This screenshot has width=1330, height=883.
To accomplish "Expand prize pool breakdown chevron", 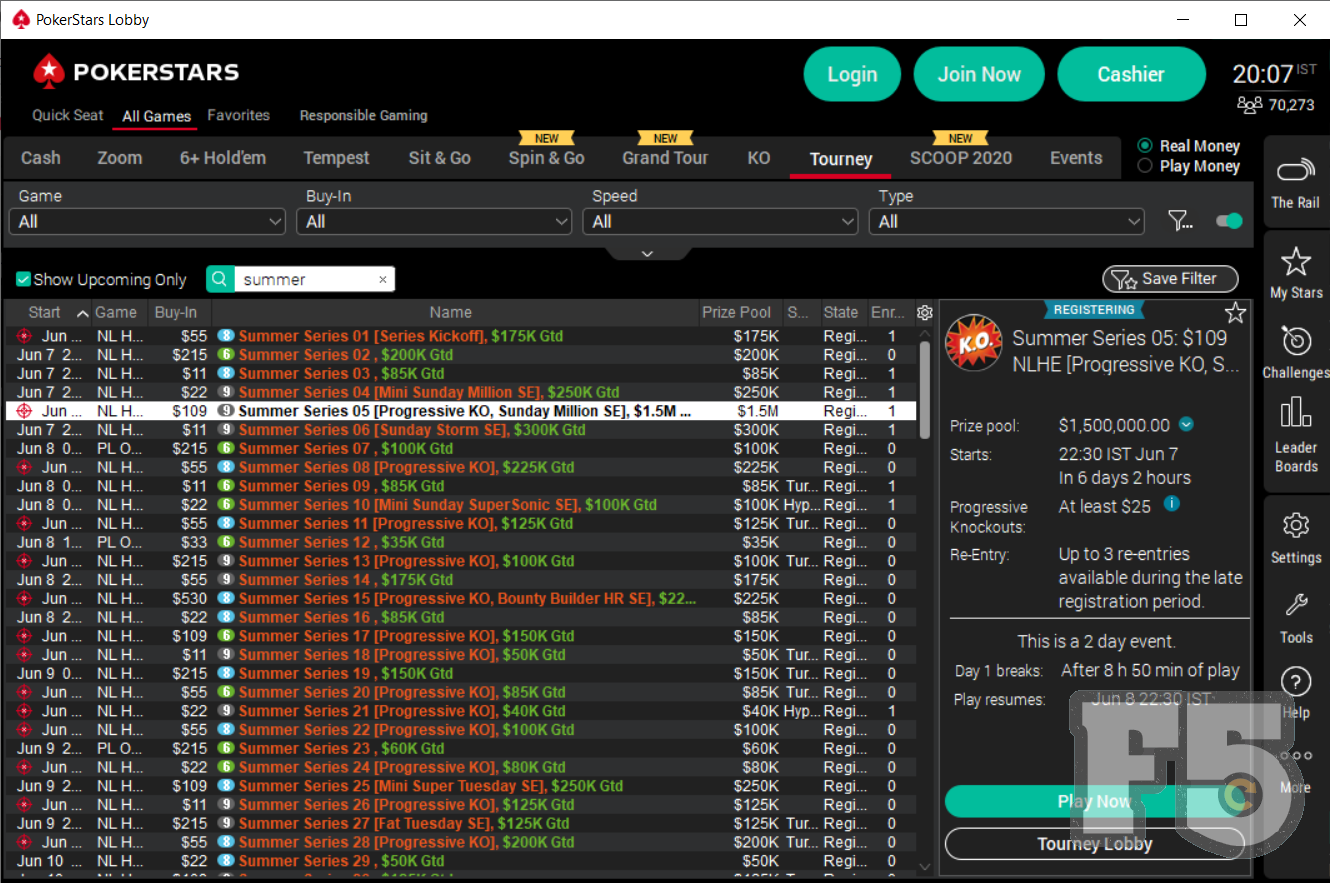I will click(1186, 425).
